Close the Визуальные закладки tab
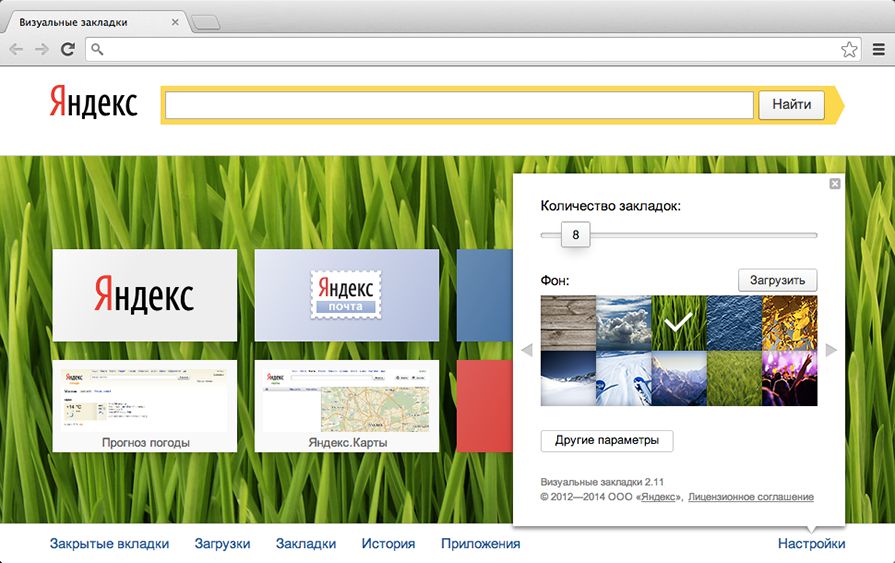This screenshot has height=563, width=895. [175, 22]
